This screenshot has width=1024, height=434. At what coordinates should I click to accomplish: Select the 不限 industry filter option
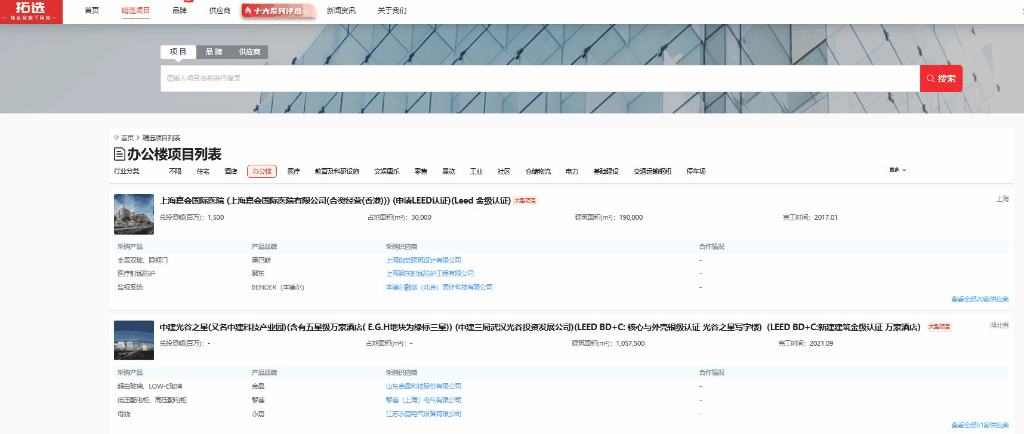175,171
